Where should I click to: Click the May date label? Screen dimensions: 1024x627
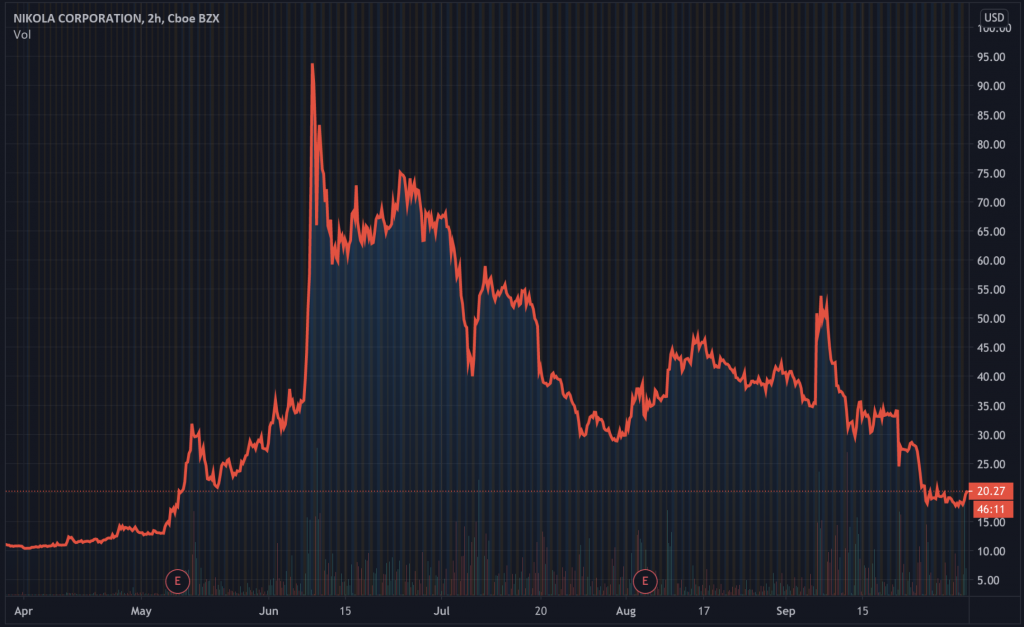click(x=141, y=611)
